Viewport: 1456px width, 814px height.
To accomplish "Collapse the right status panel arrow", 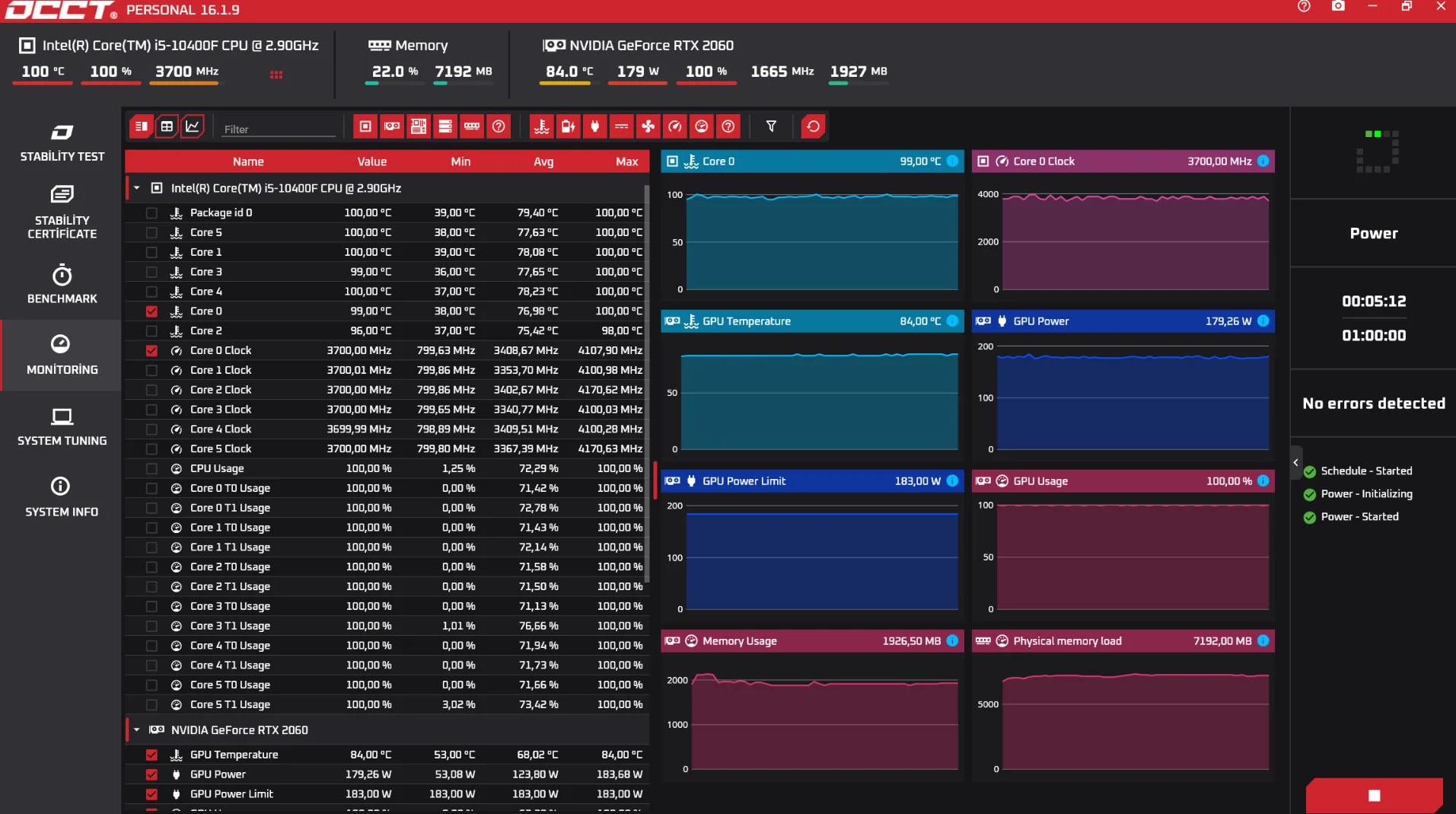I will tap(1295, 463).
